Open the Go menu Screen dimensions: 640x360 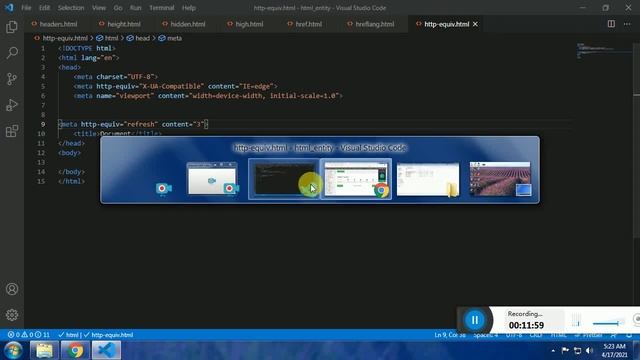pyautogui.click(x=118, y=8)
